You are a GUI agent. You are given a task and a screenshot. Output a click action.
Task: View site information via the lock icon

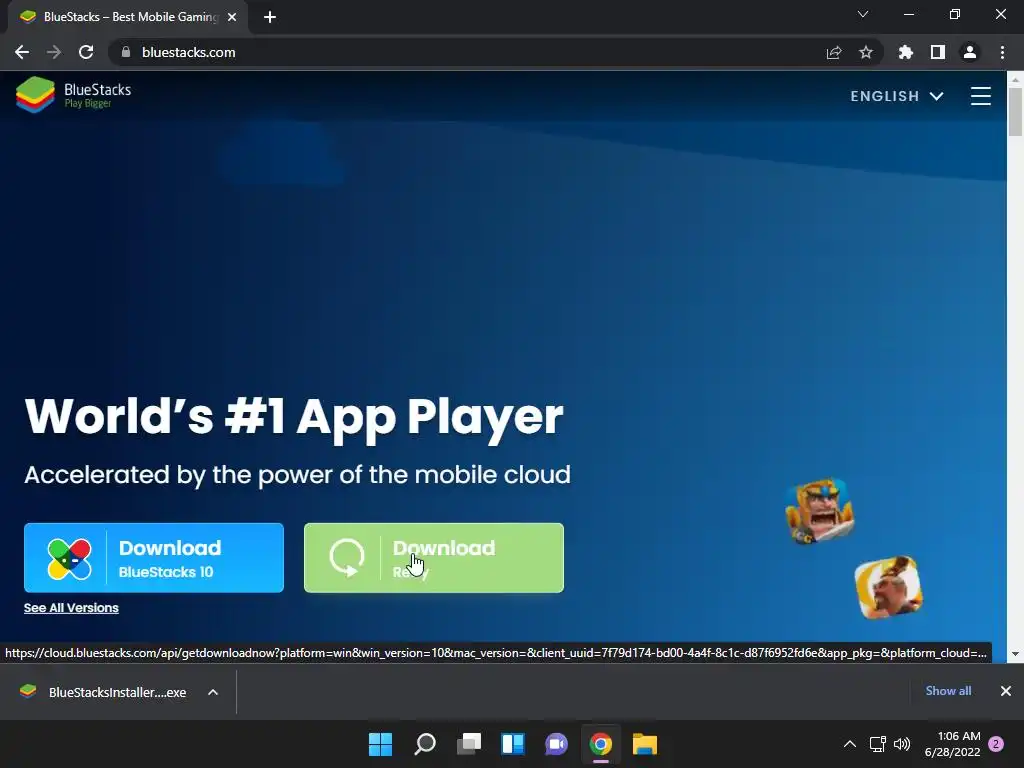pos(126,52)
